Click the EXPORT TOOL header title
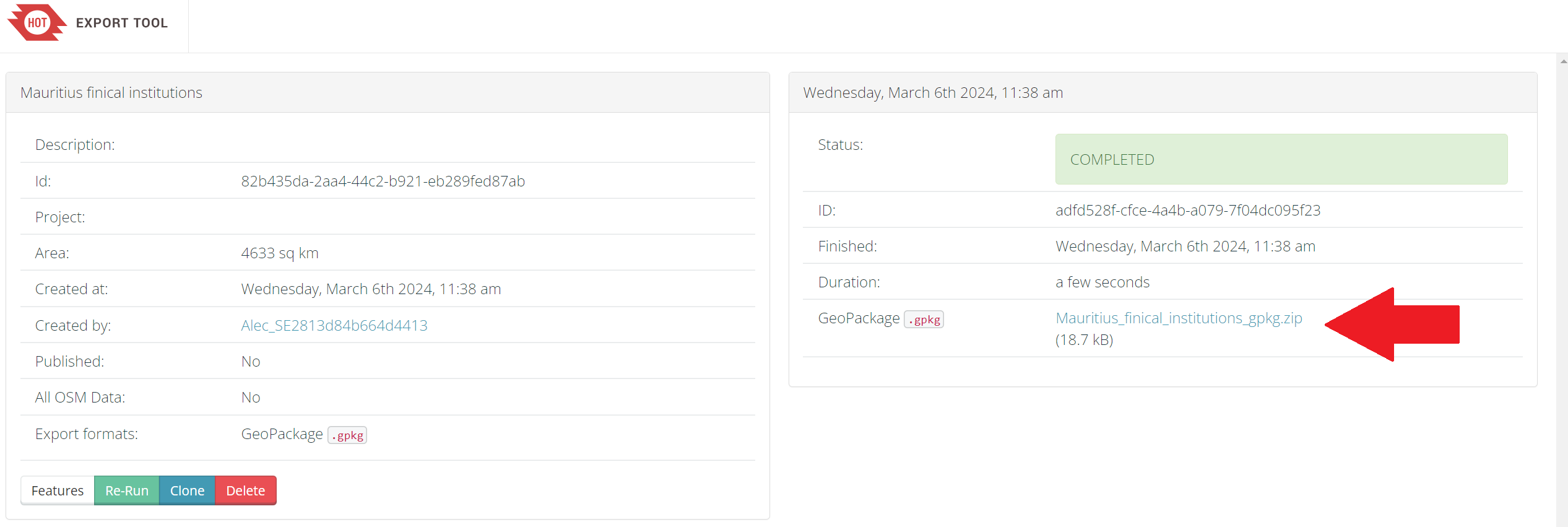1568x527 pixels. click(121, 23)
